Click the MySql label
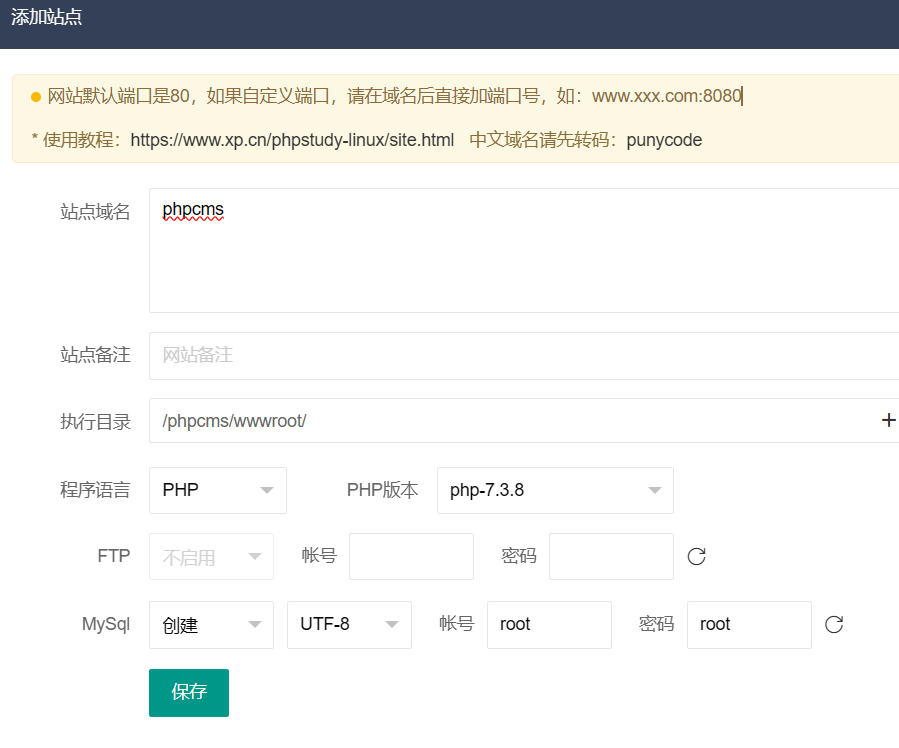This screenshot has width=899, height=748. point(106,624)
